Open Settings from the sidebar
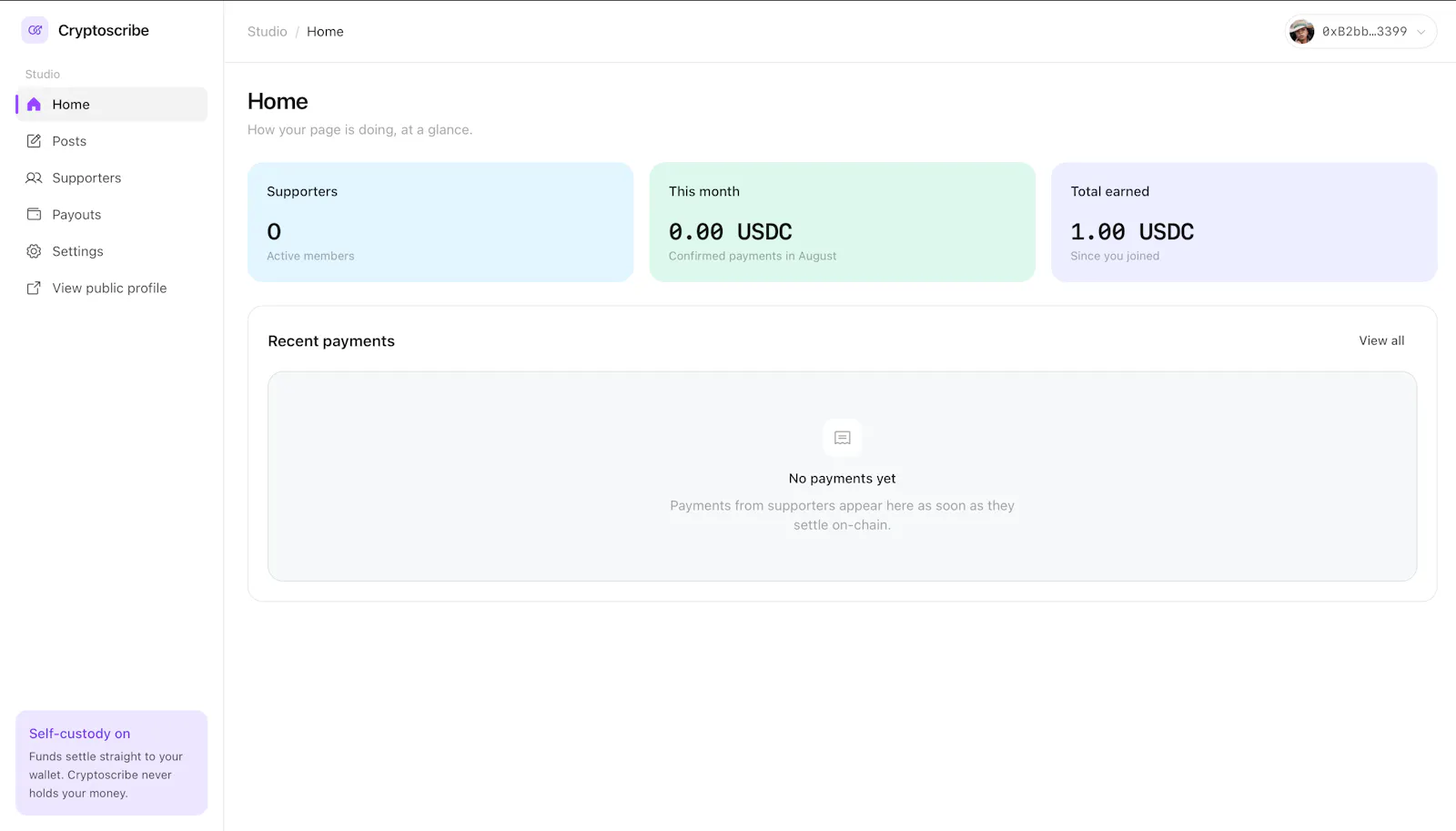 112,251
